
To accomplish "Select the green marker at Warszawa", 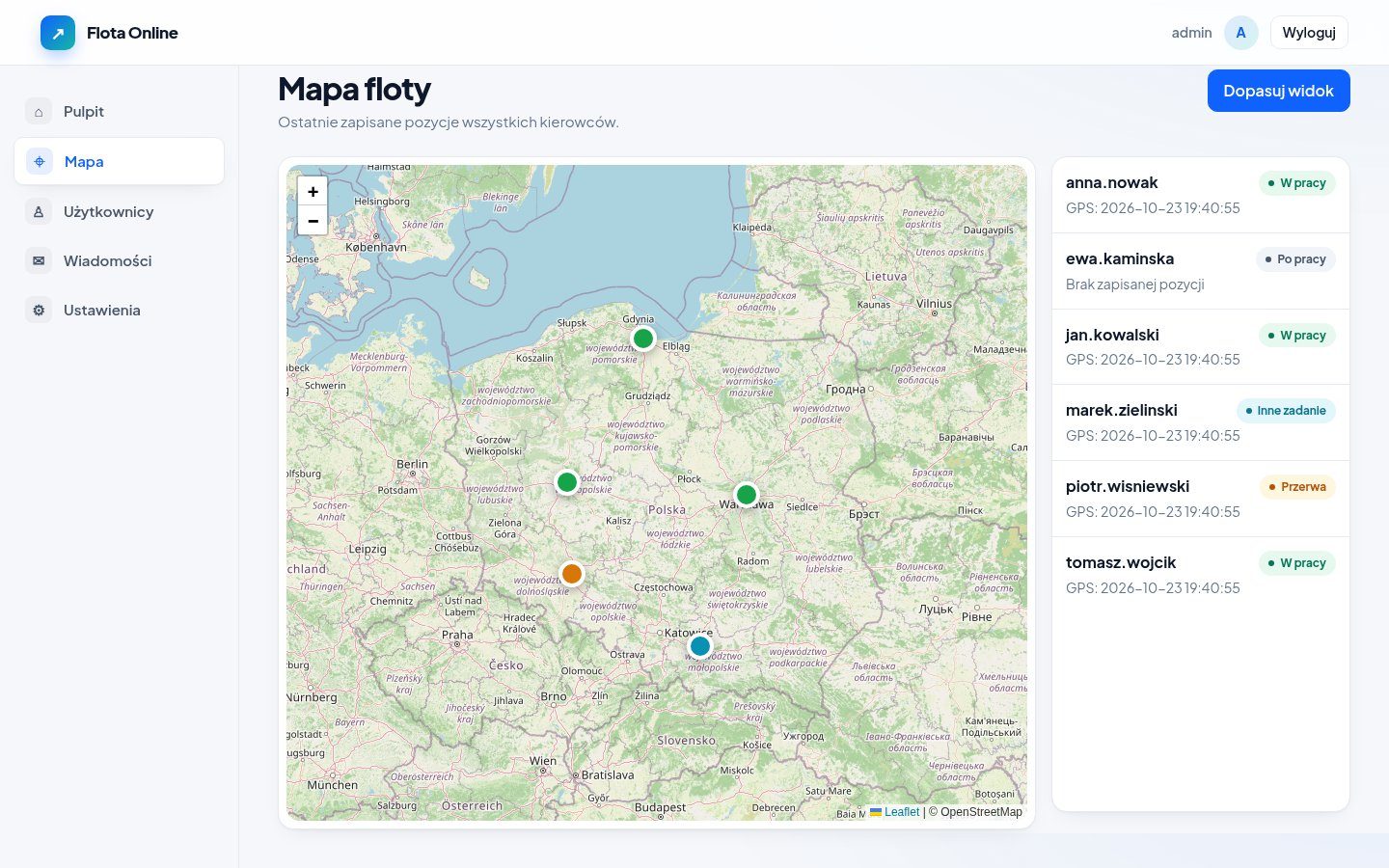I will click(747, 495).
